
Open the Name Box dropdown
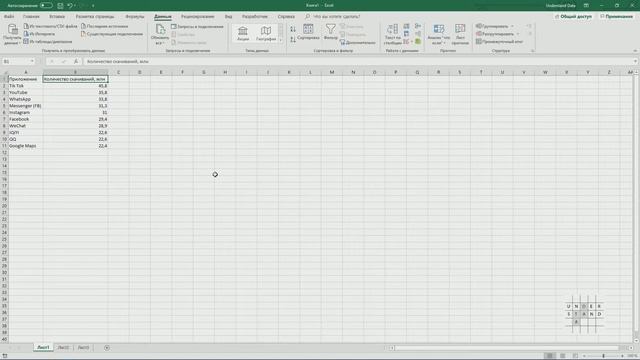click(x=32, y=61)
